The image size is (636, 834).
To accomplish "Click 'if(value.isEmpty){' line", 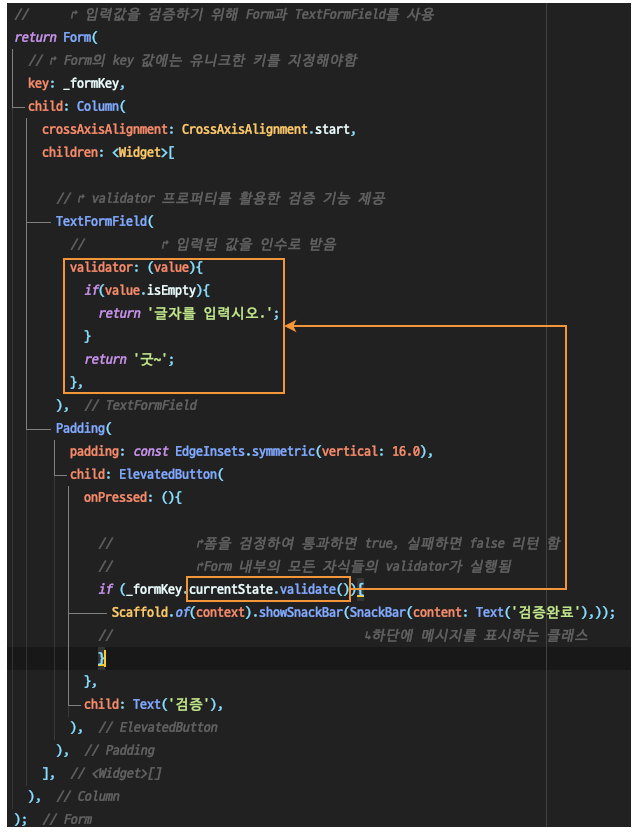I will [147, 290].
